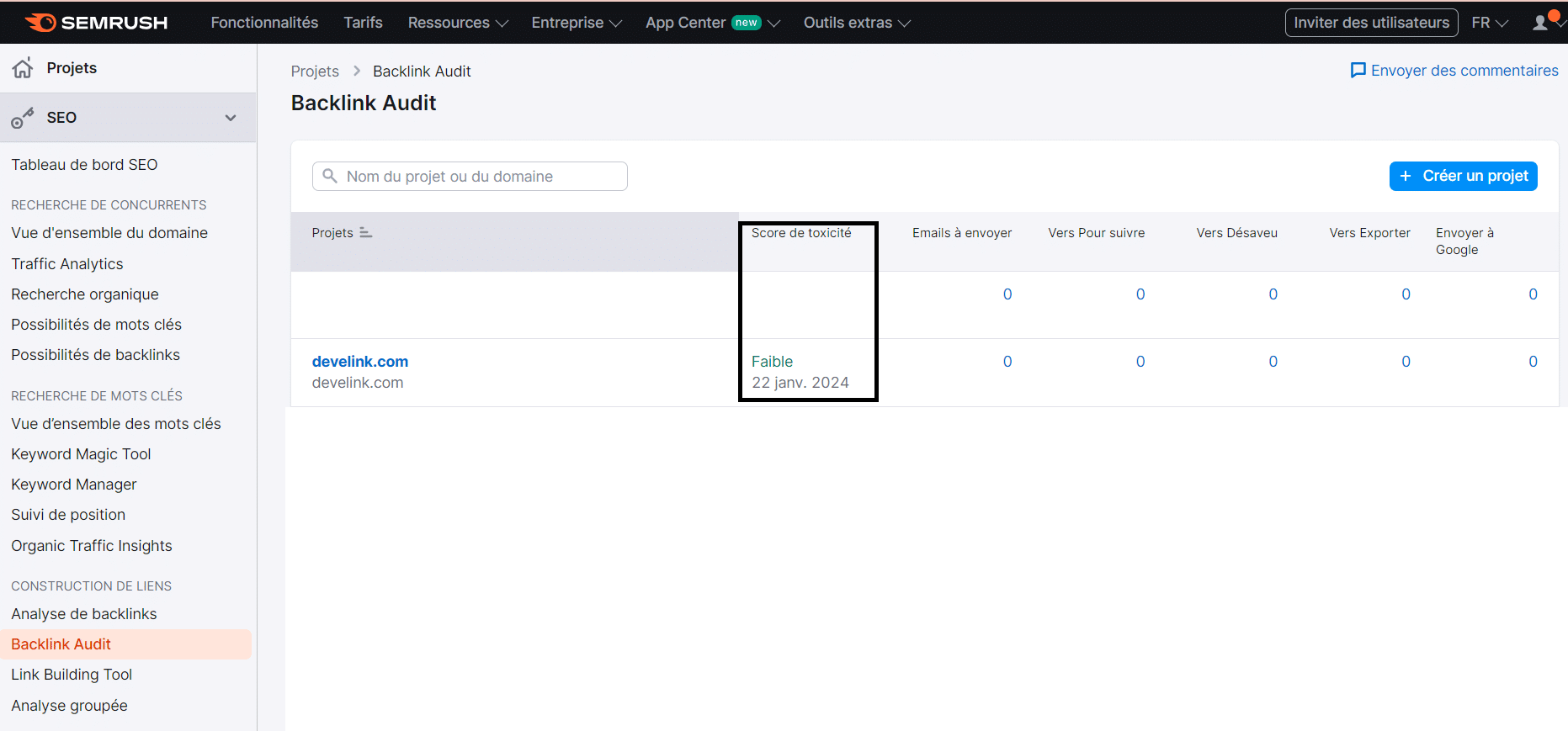Click develink.com Envoyer à Google value 0
Image resolution: width=1568 pixels, height=731 pixels.
coord(1533,362)
